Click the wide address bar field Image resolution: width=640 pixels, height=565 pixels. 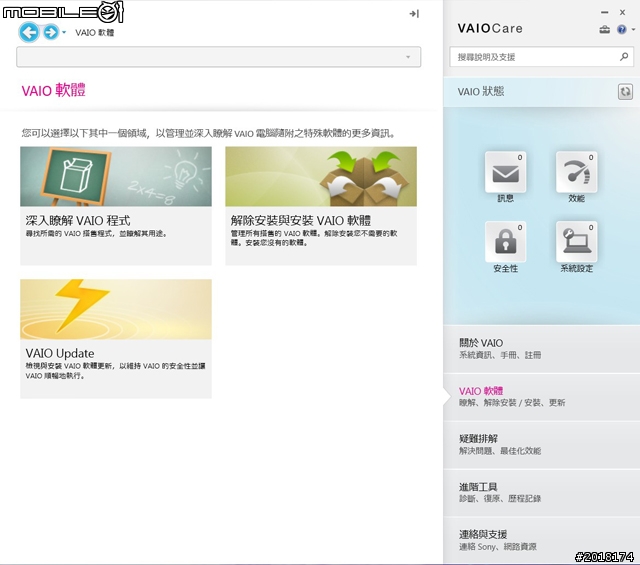(x=218, y=57)
